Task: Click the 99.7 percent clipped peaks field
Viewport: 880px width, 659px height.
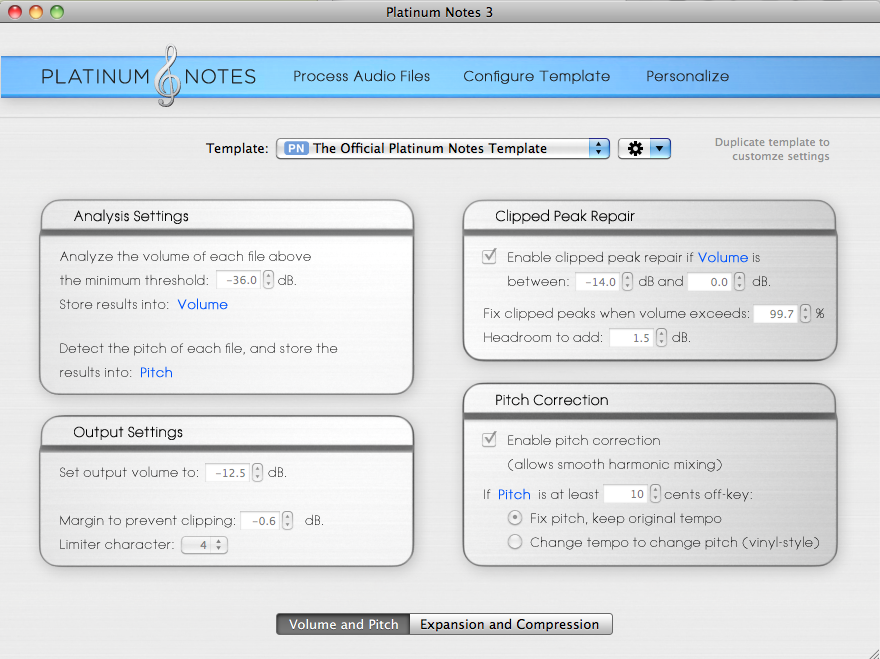Action: tap(776, 313)
